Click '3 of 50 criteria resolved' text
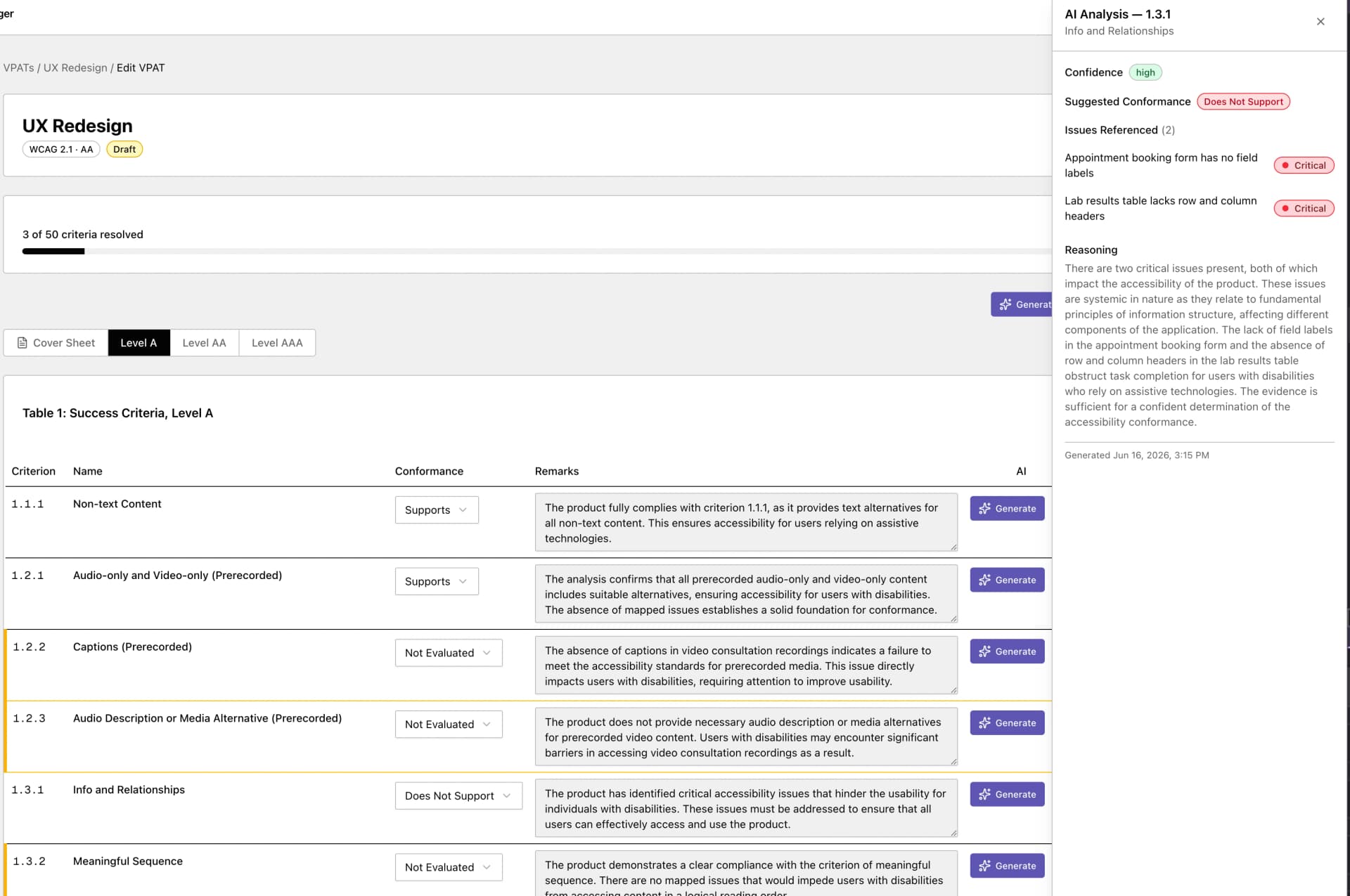This screenshot has width=1350, height=896. [83, 235]
